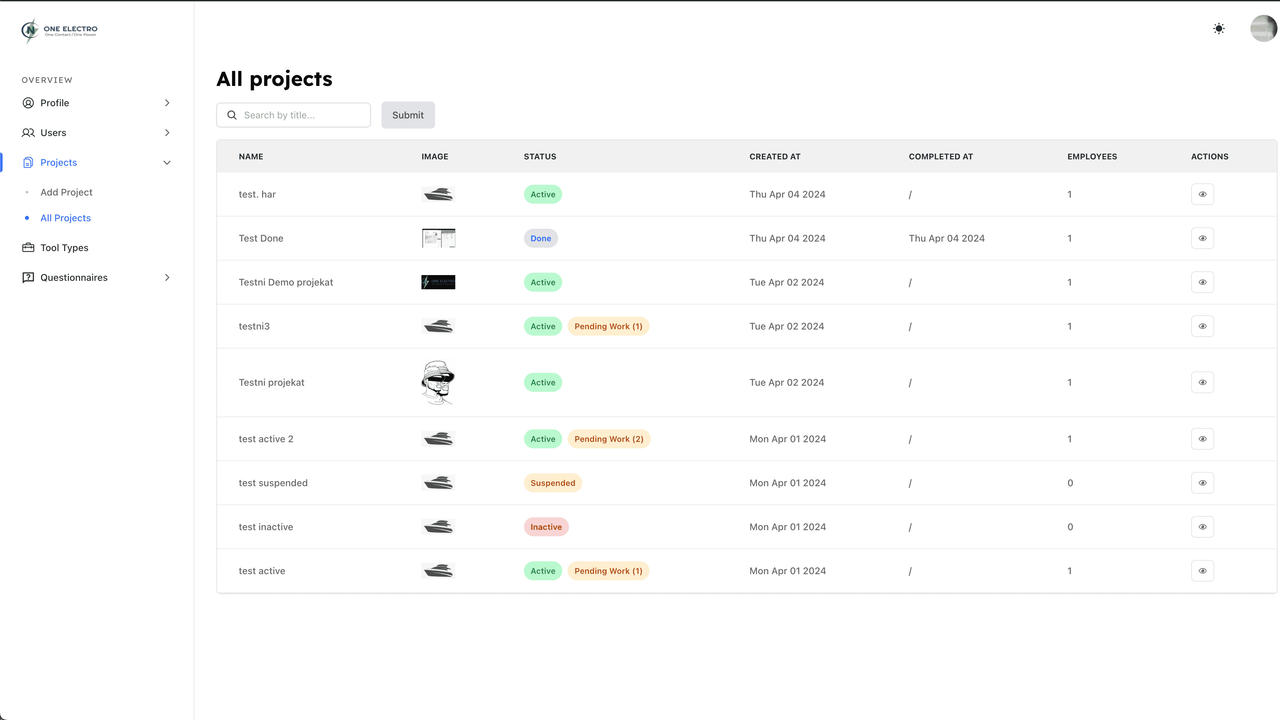Click the Questionnaires icon in sidebar
Viewport: 1280px width, 720px height.
(28, 278)
